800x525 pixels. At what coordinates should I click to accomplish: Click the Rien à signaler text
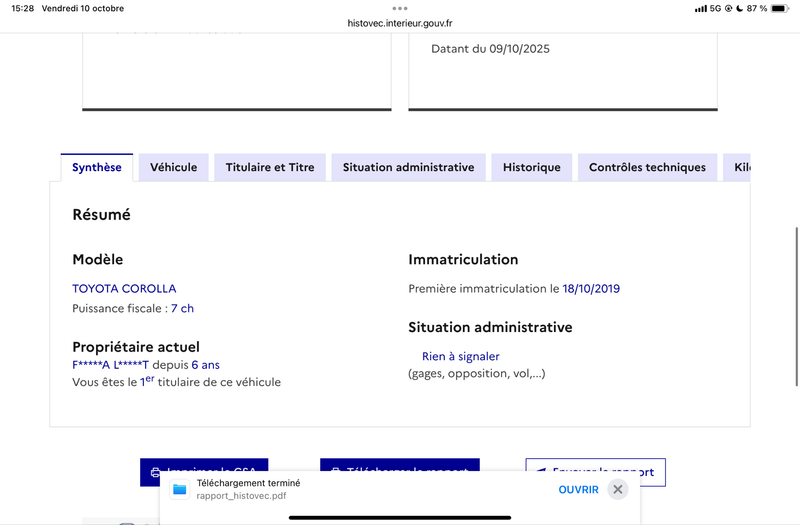tap(460, 356)
